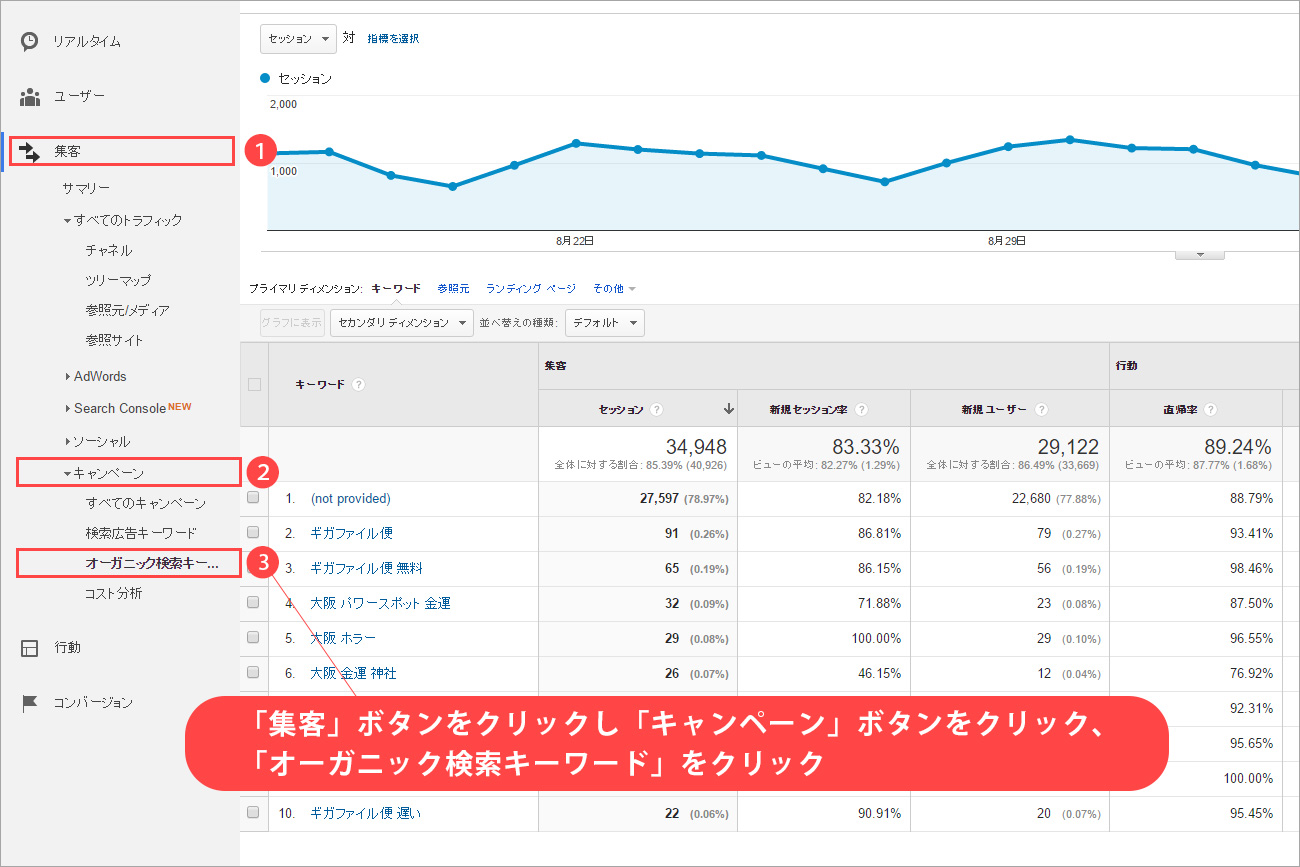Image resolution: width=1300 pixels, height=867 pixels.
Task: Open the ギガファイル便 keyword link
Action: point(351,533)
